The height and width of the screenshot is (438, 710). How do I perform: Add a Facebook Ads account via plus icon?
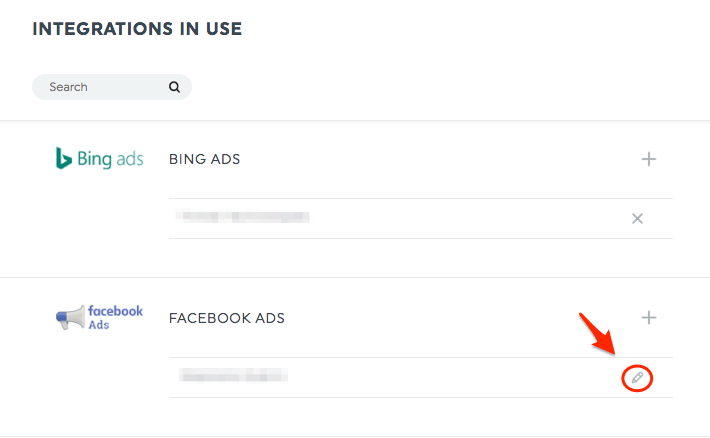click(648, 318)
